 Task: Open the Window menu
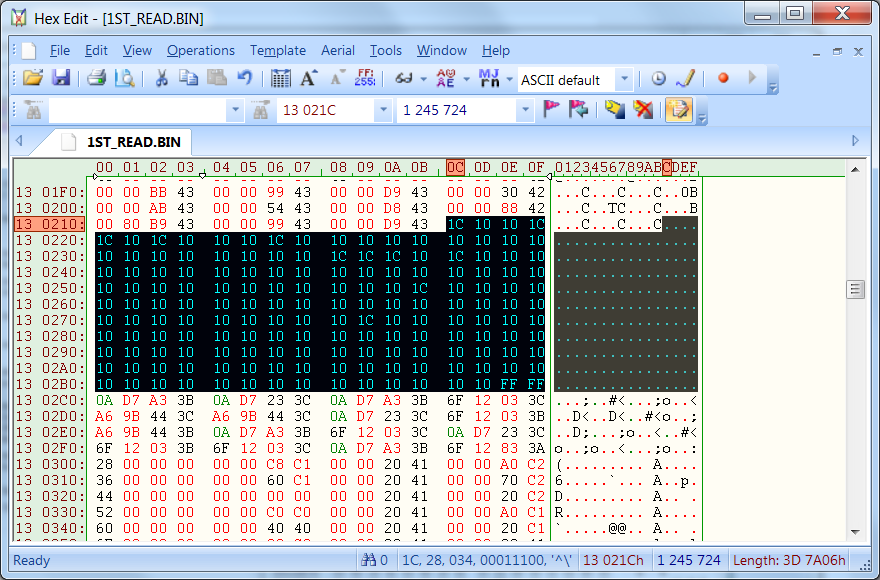tap(442, 51)
